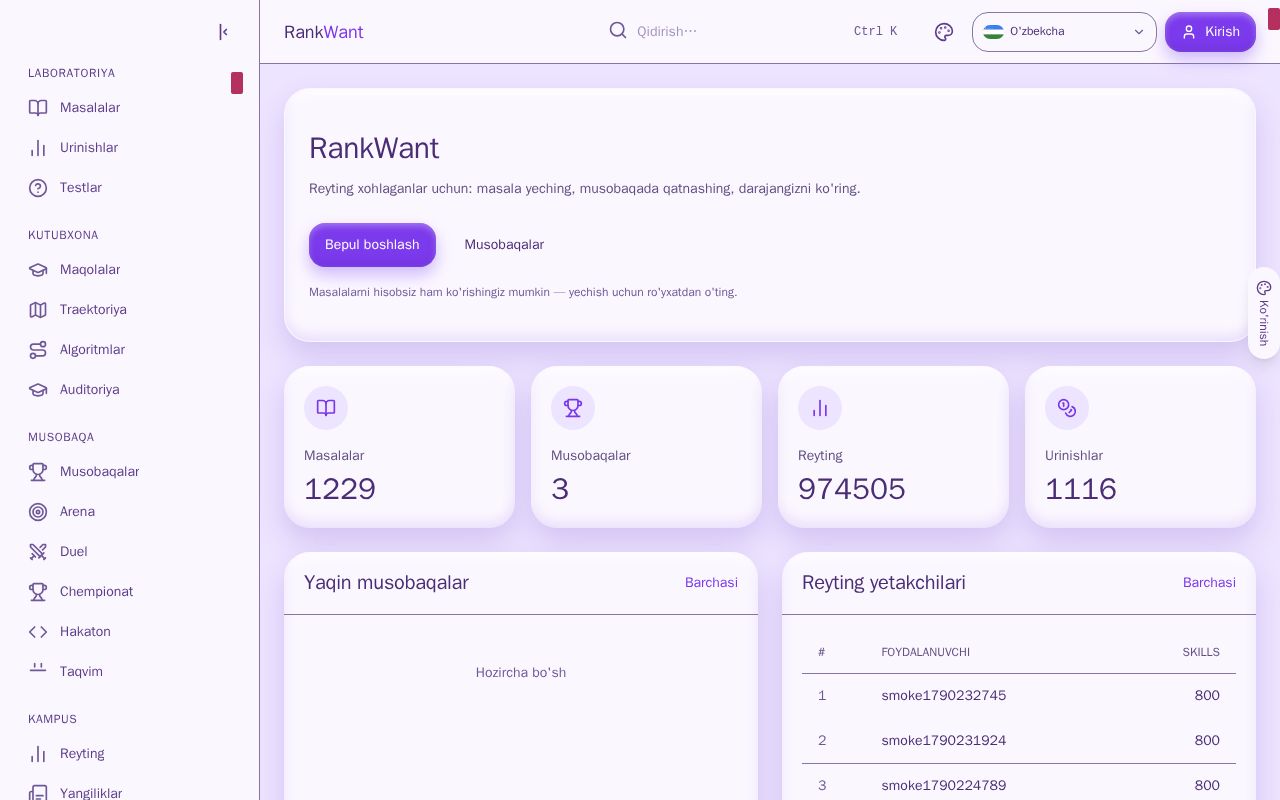
Task: Open Musobaqalar trophy icon in sidebar
Action: (38, 472)
